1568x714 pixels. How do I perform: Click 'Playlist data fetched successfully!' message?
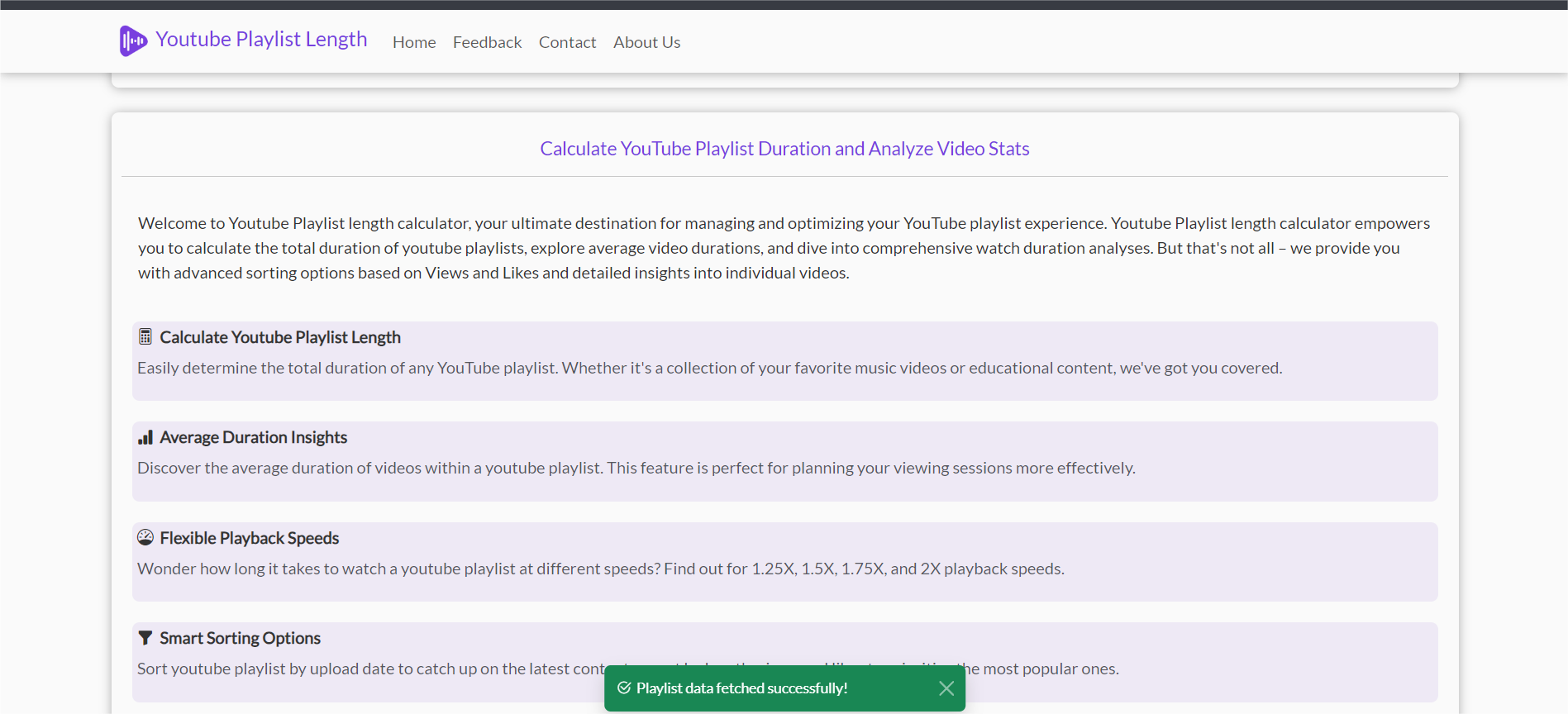741,688
